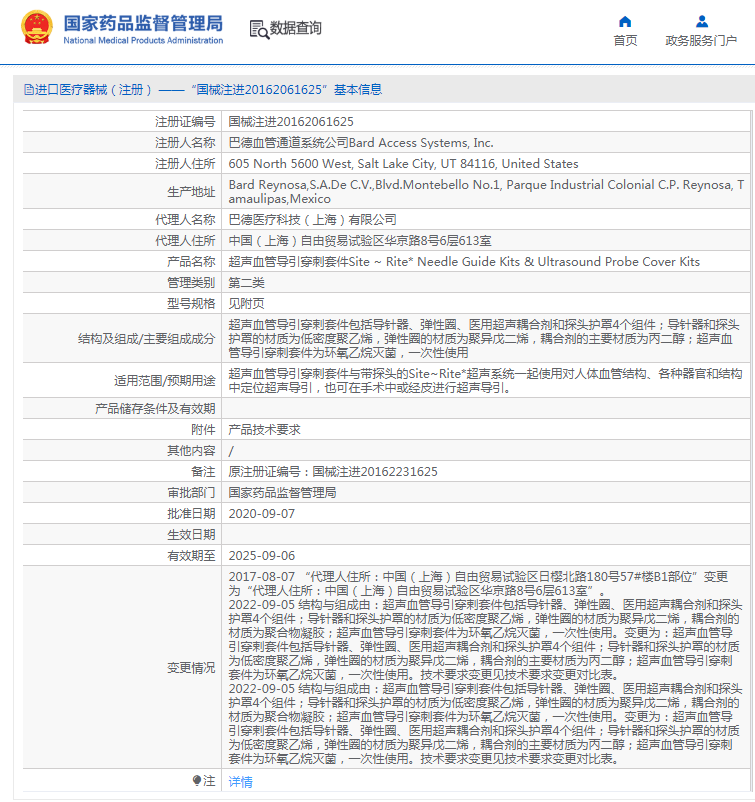Select product name Site~Rite Needle Guide Kits
The width and height of the screenshot is (755, 802).
coord(464,262)
